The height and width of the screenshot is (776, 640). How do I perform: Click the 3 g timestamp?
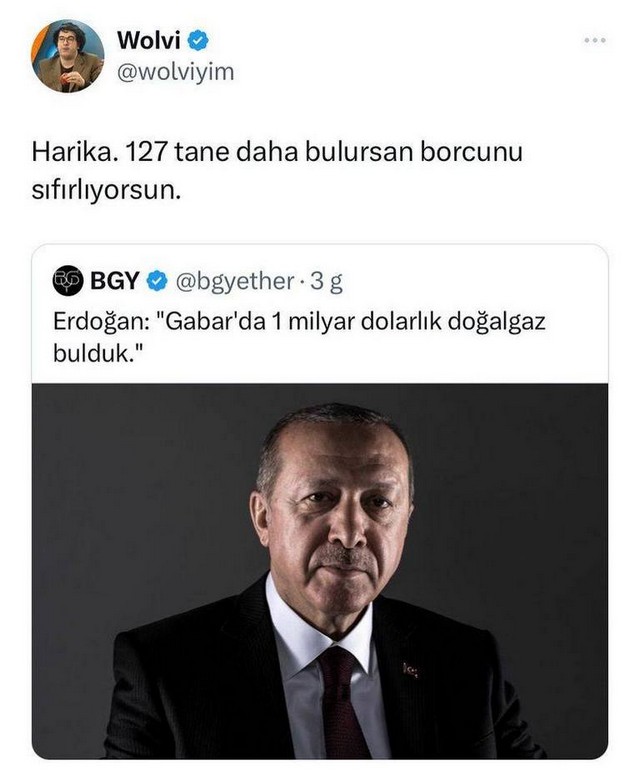(326, 282)
